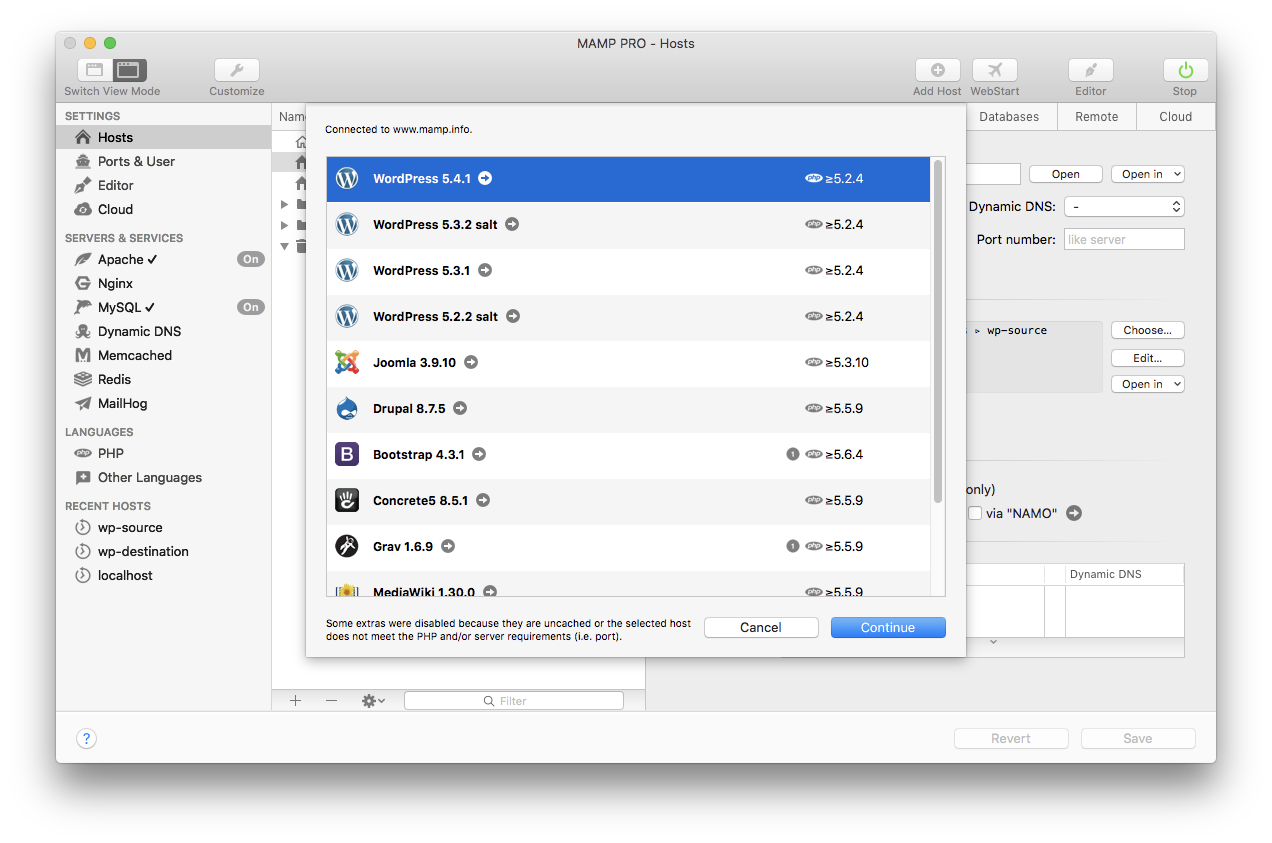The width and height of the screenshot is (1272, 843).
Task: Open the top Open in dropdown
Action: (x=1148, y=174)
